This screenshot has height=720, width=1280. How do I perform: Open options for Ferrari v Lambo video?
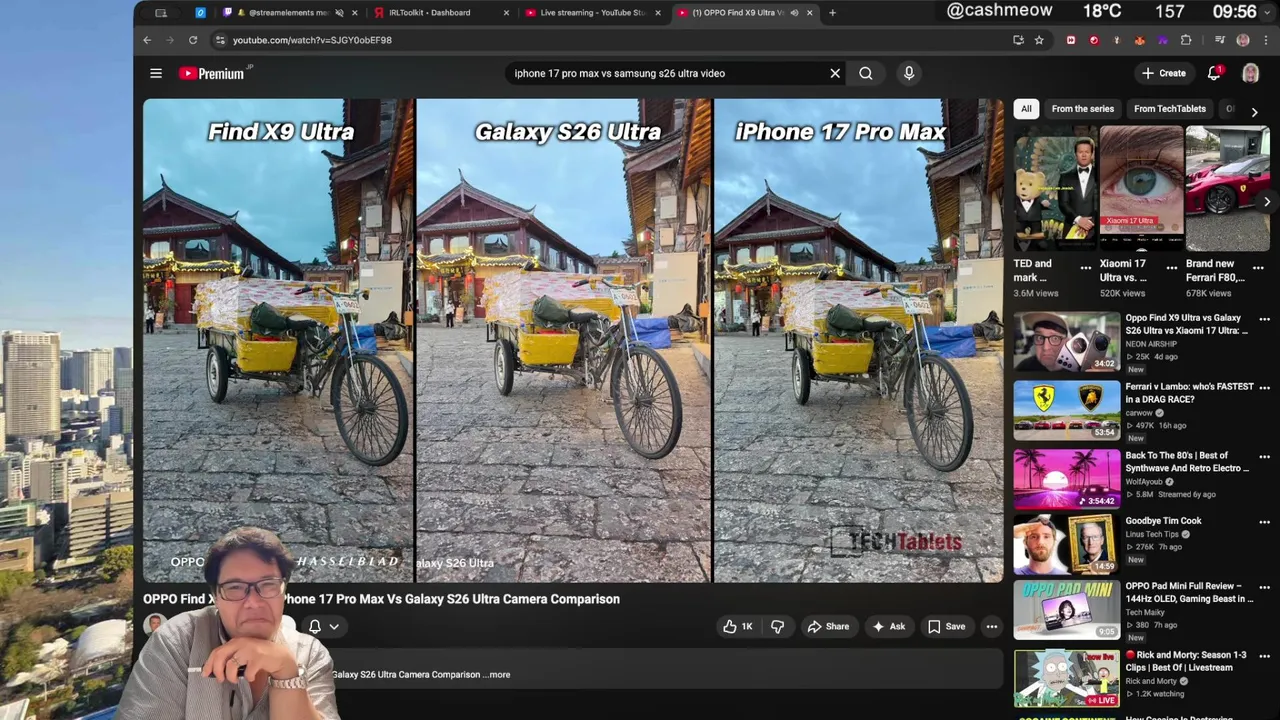(1264, 387)
